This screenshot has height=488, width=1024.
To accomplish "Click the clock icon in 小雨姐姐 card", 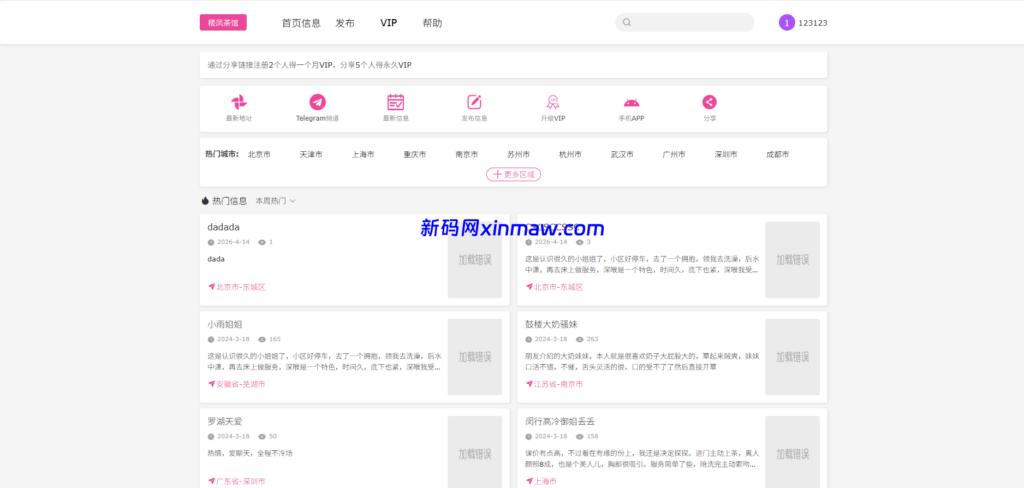I will [211, 339].
